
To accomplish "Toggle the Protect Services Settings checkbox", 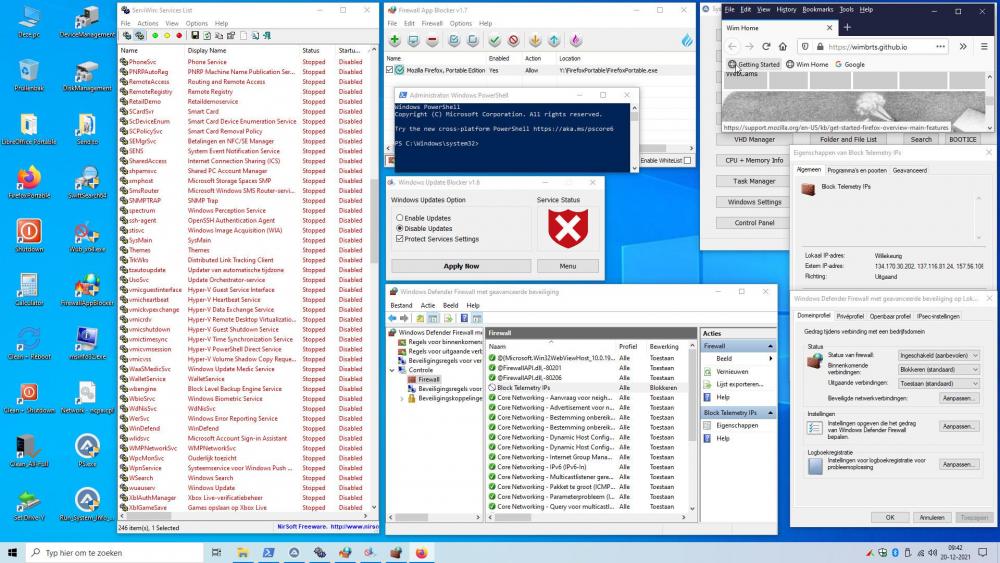I will click(401, 239).
